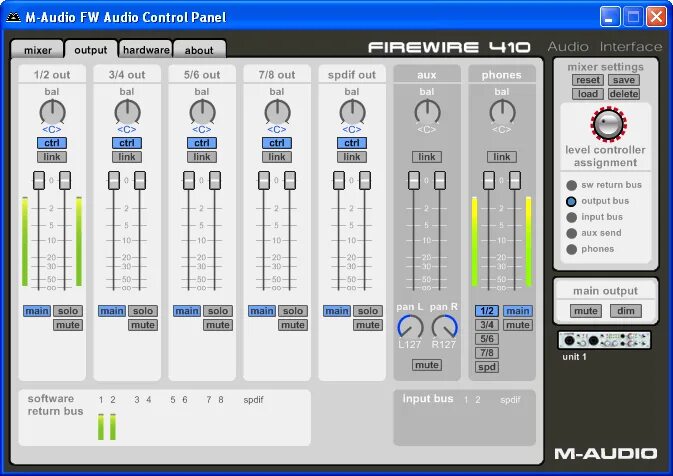Toggle ctrl on 7/8 out channel
The image size is (673, 476).
[x=277, y=143]
